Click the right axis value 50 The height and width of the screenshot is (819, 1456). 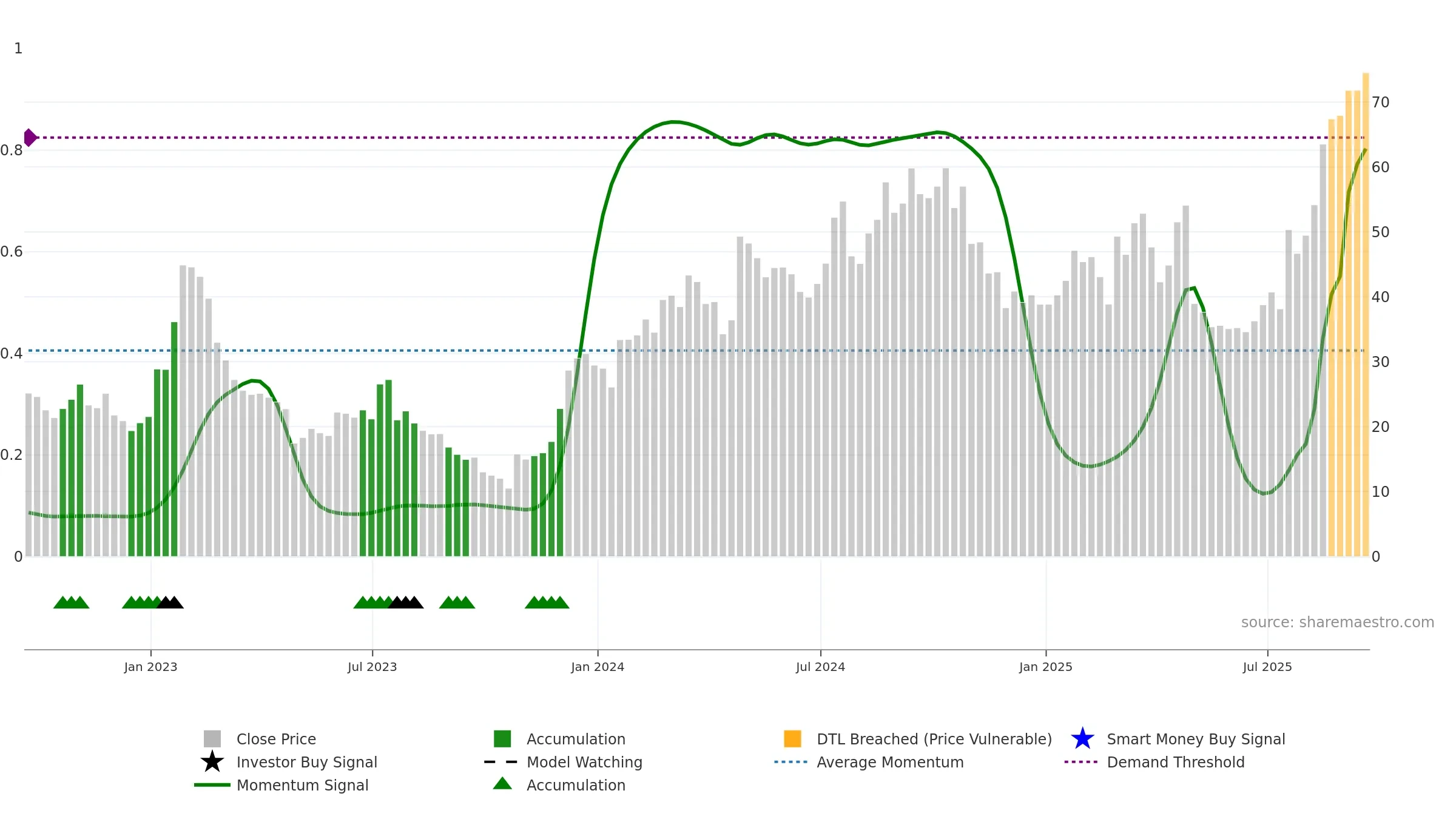click(x=1380, y=232)
